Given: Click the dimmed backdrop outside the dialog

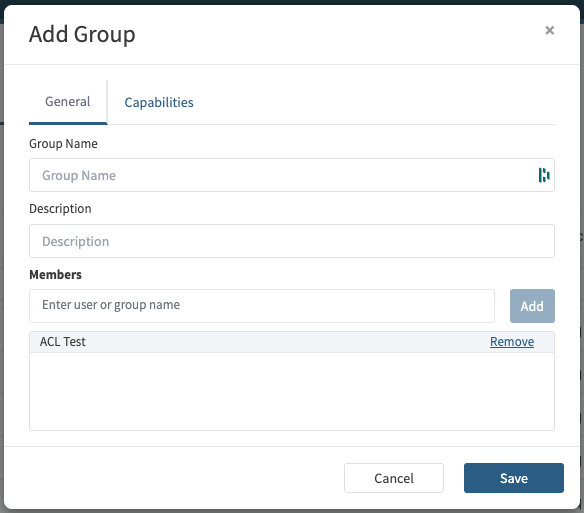Looking at the screenshot, I should click(1, 261).
